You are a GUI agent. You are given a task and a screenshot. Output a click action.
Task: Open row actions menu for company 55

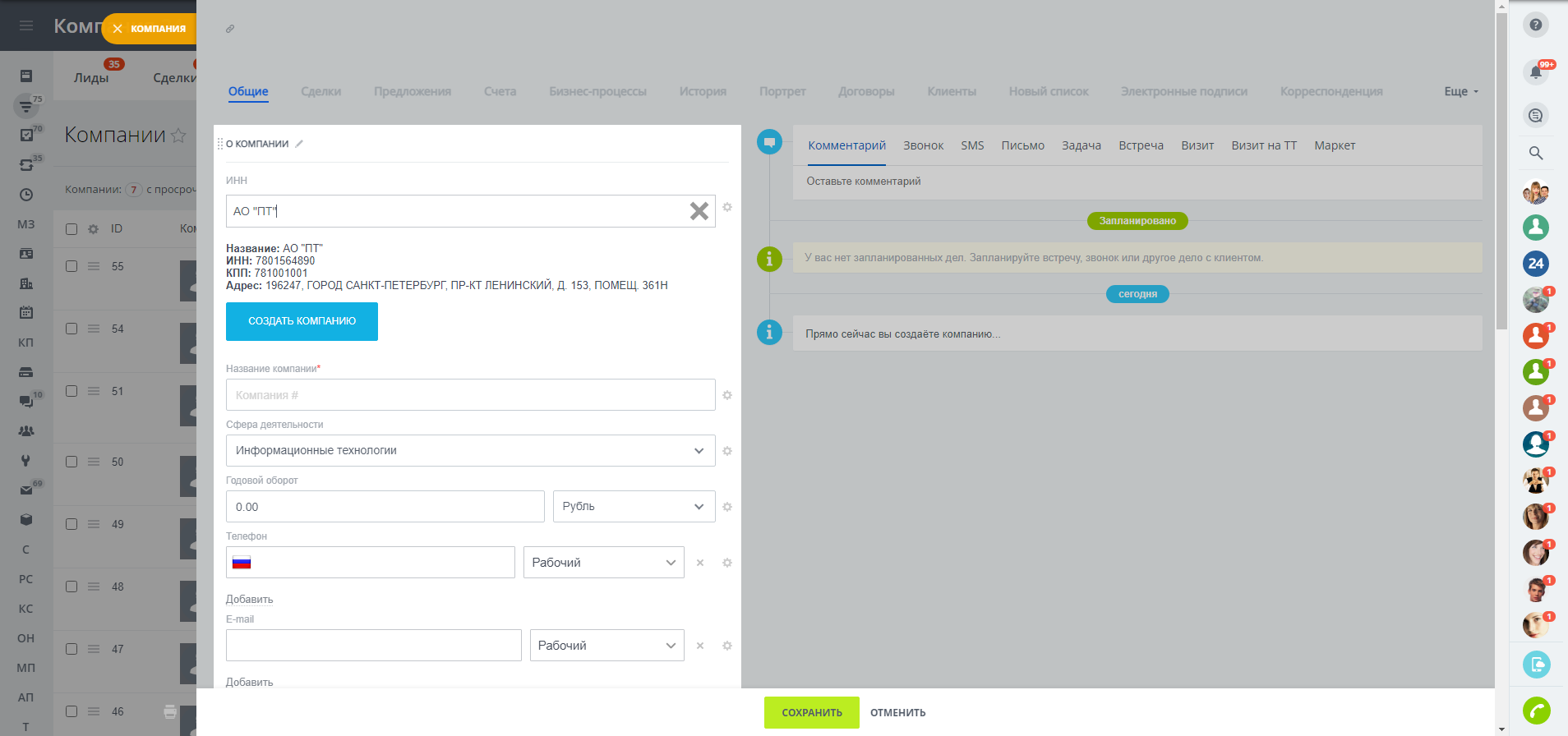pos(94,266)
